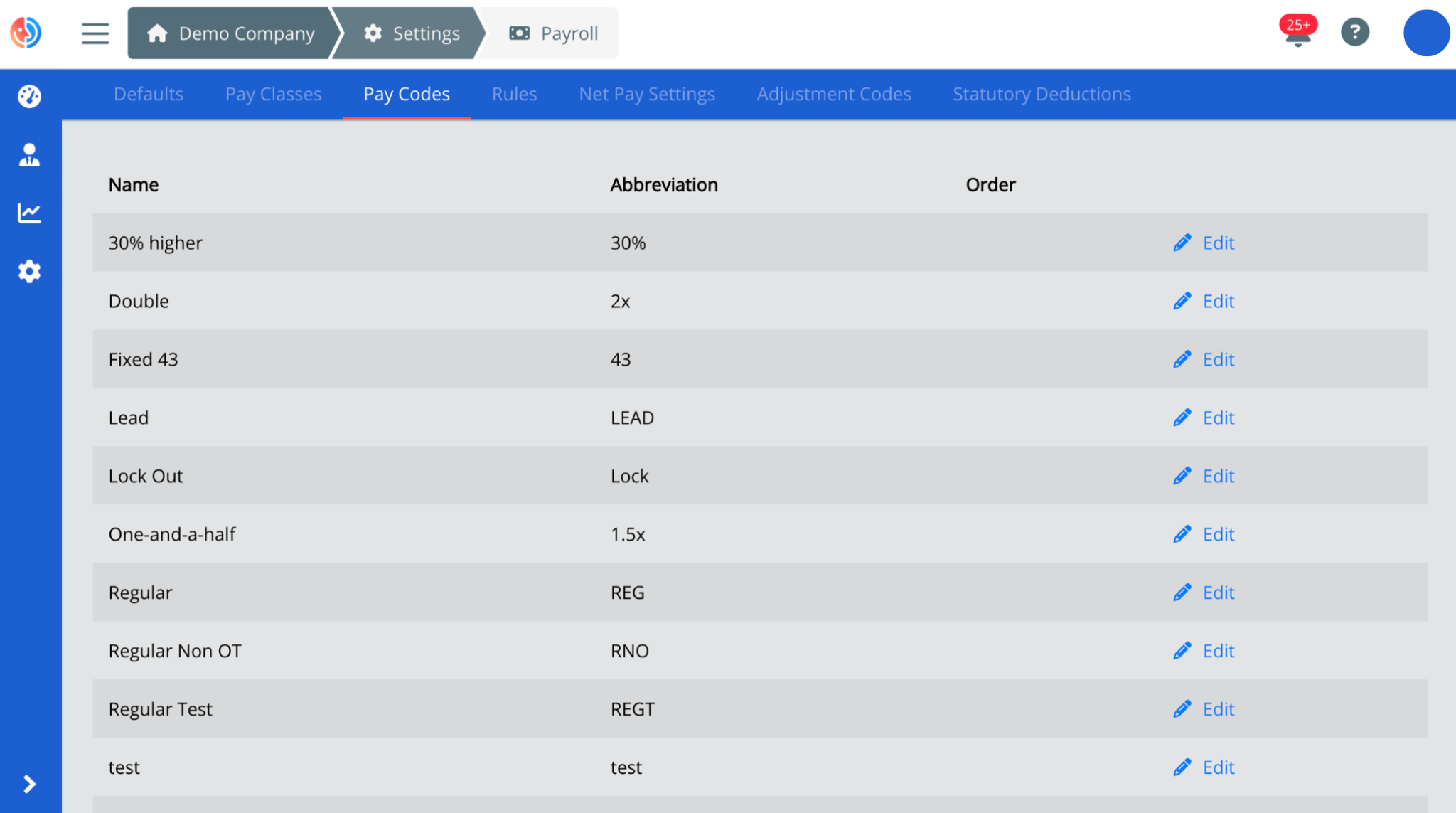Click the dashboard palette icon in sidebar

28,96
